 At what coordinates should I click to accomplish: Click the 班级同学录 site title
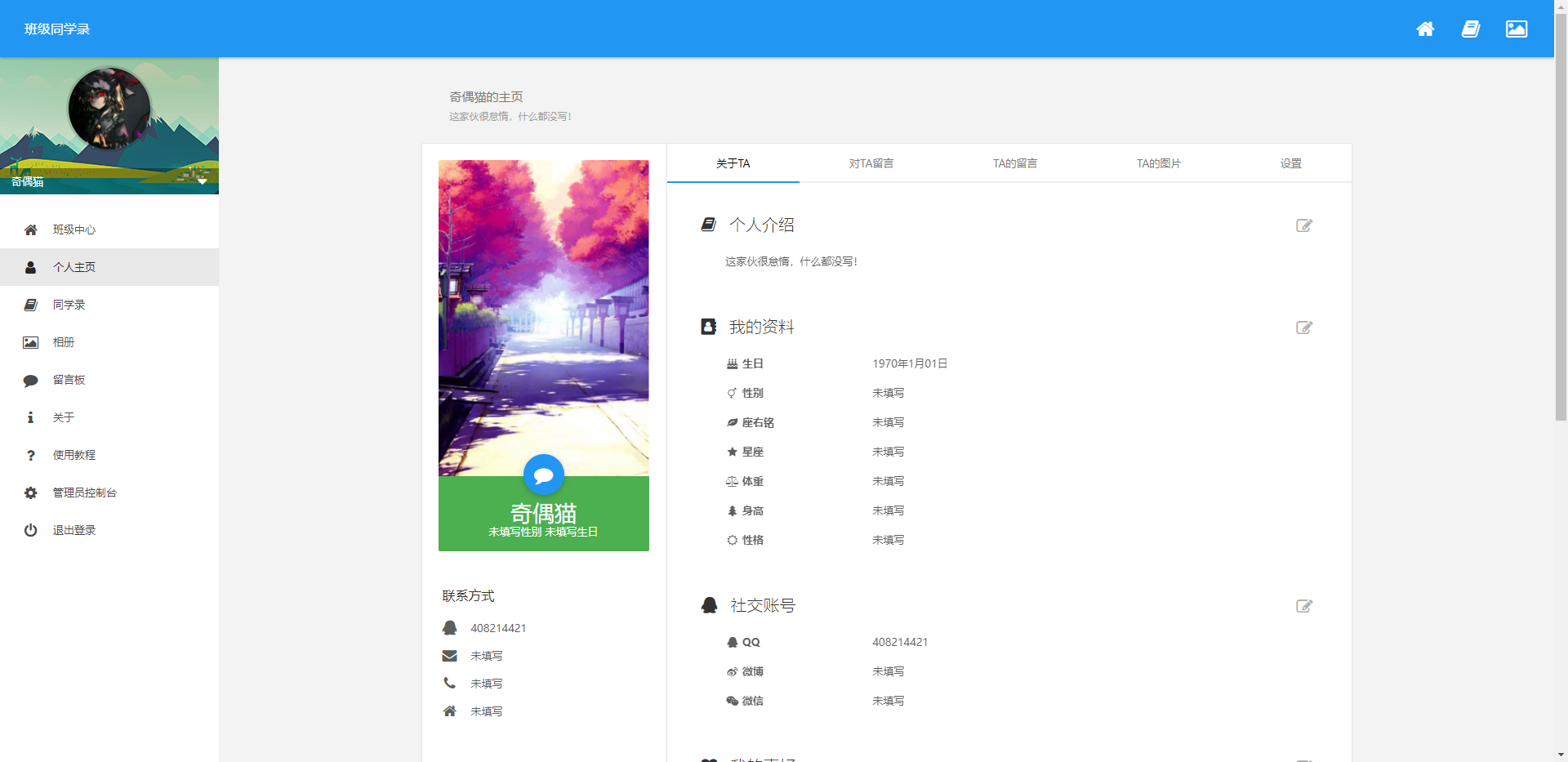(57, 29)
